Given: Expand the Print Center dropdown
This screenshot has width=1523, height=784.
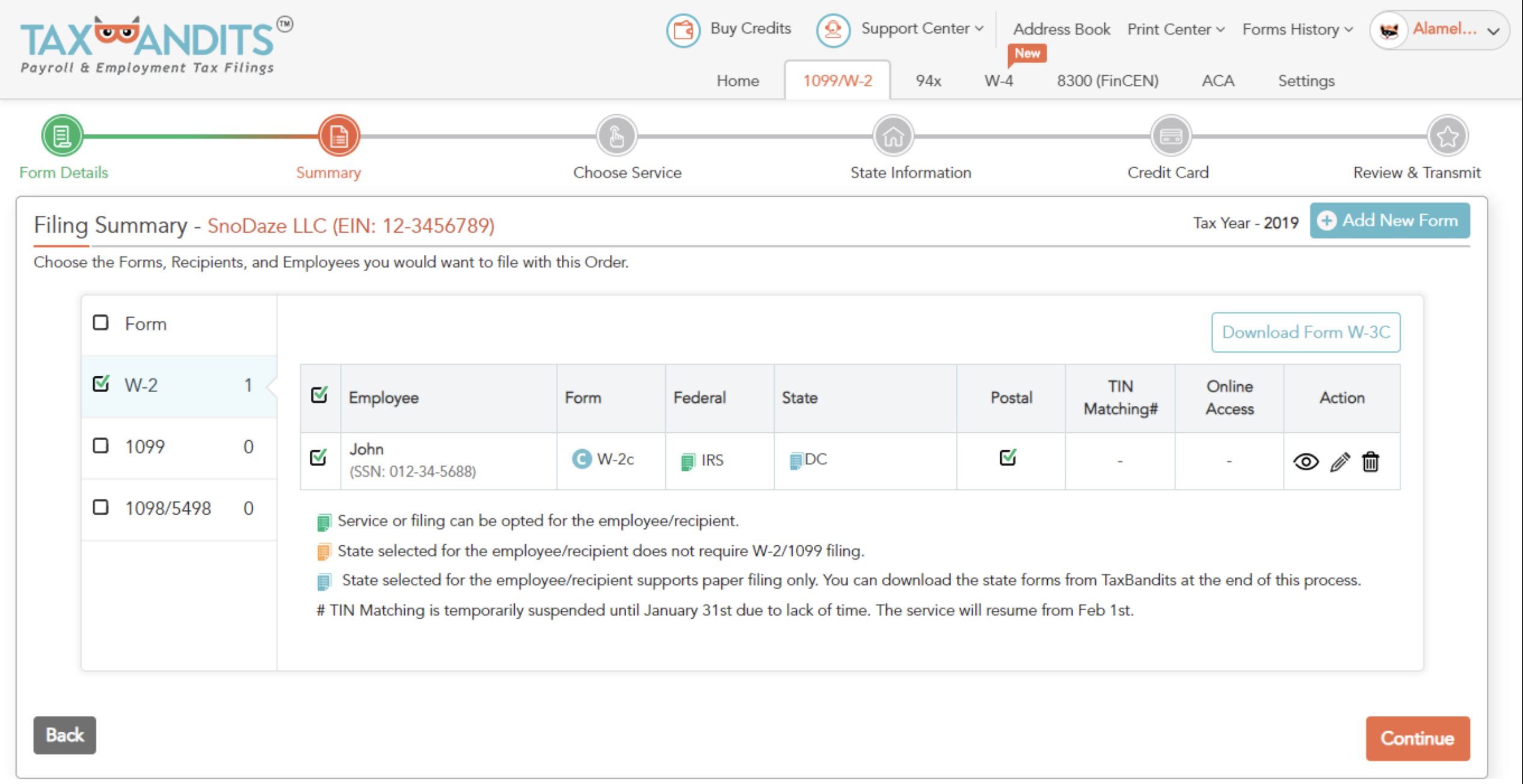Looking at the screenshot, I should [1175, 29].
